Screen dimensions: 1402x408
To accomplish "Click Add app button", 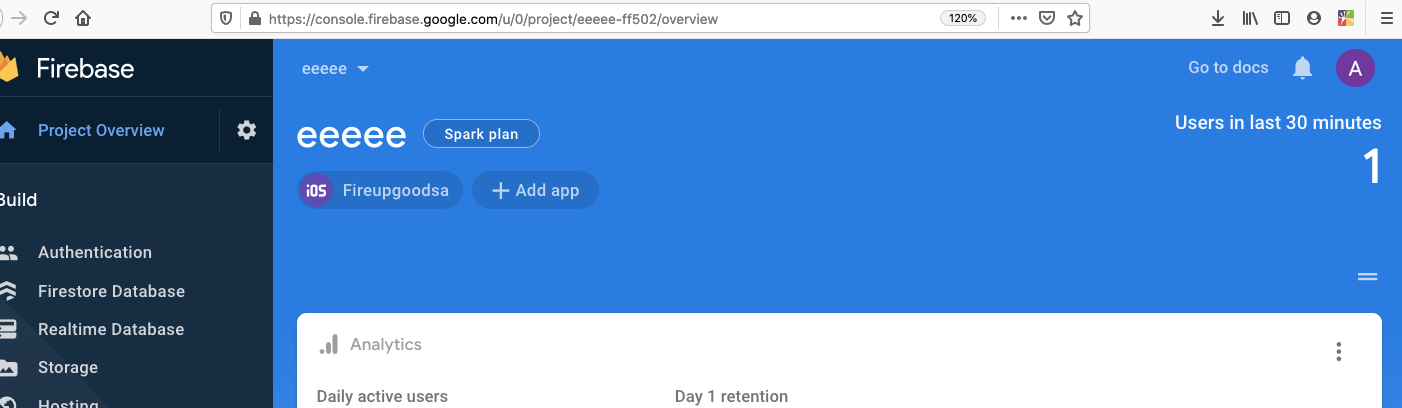I will coord(535,190).
